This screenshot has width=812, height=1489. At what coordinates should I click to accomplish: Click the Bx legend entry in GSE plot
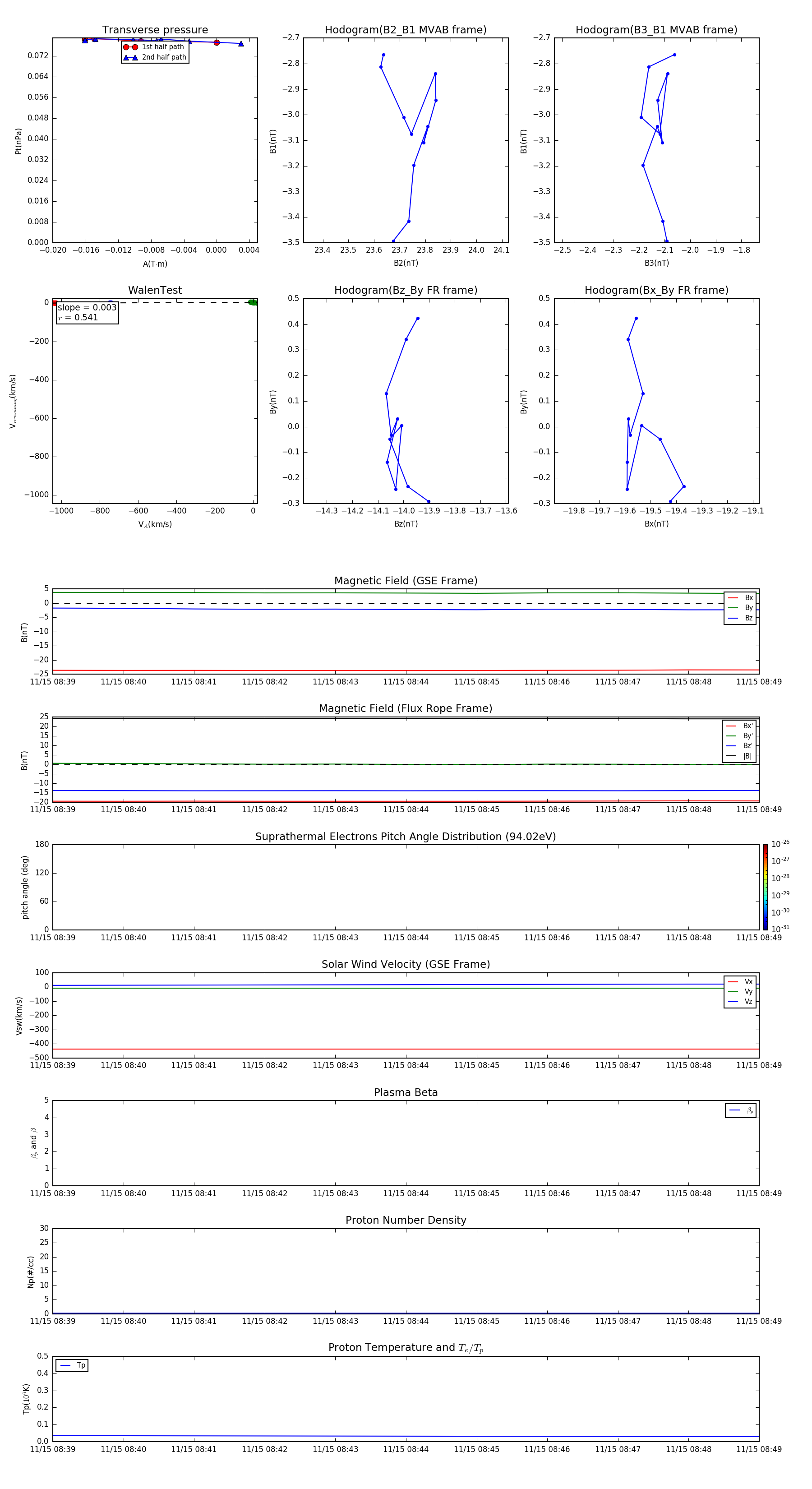pos(740,598)
